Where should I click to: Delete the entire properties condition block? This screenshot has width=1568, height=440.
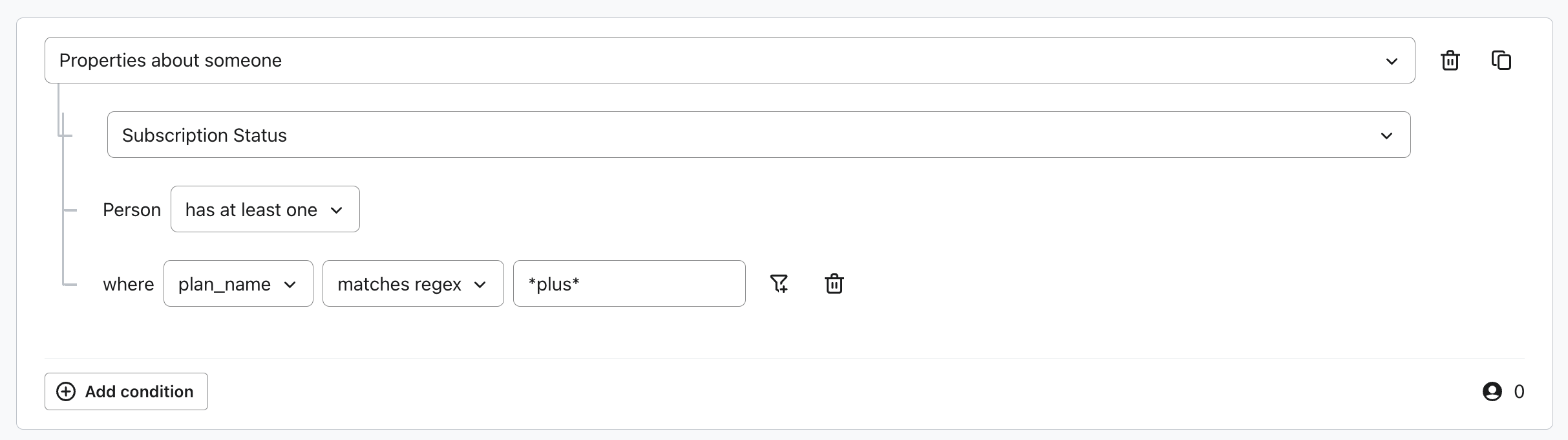pyautogui.click(x=1450, y=60)
